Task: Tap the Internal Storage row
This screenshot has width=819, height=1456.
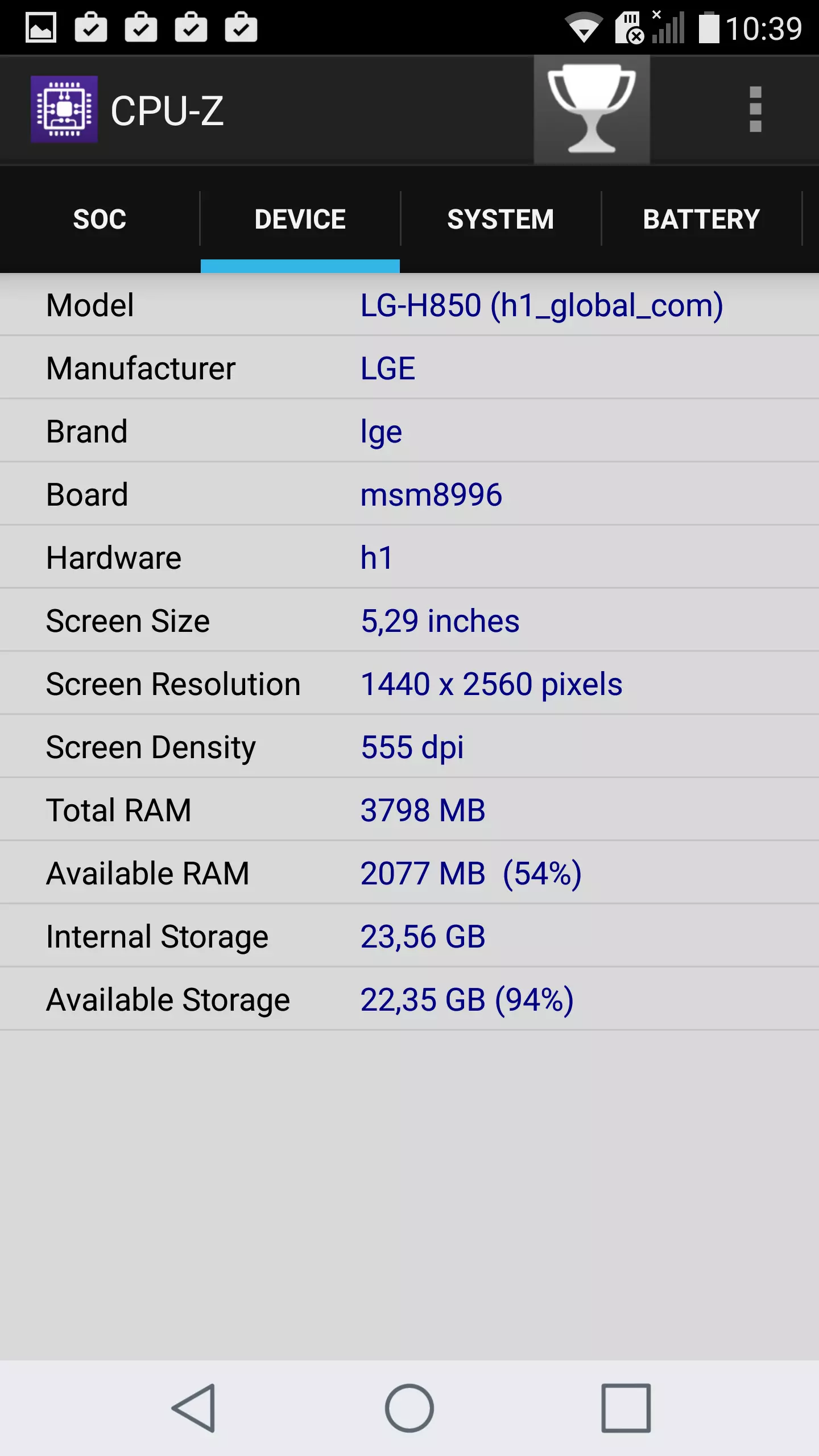Action: tap(409, 936)
